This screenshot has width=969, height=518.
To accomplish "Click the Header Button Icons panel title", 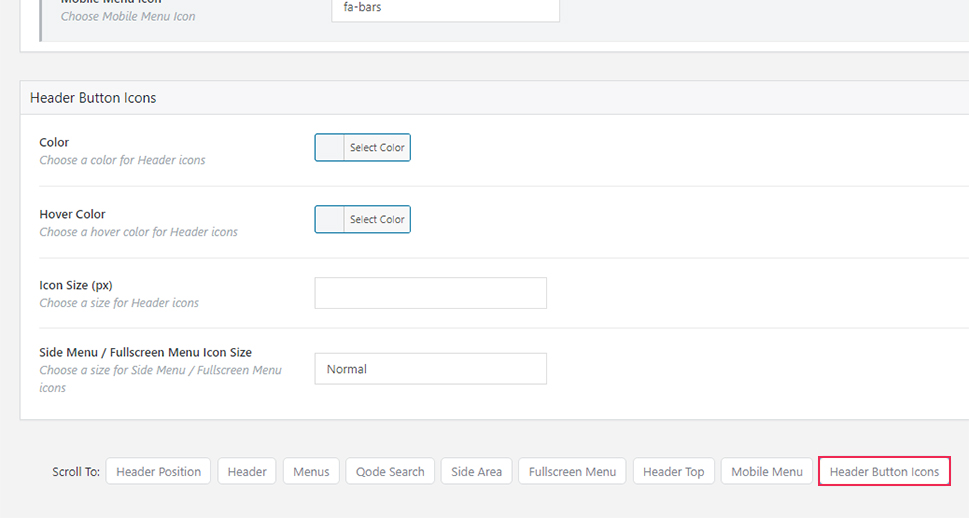I will [93, 98].
